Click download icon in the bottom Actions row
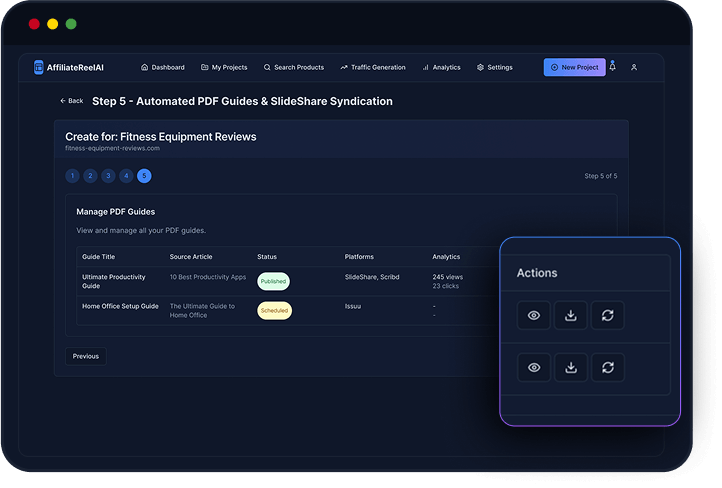This screenshot has width=722, height=488. click(x=571, y=368)
